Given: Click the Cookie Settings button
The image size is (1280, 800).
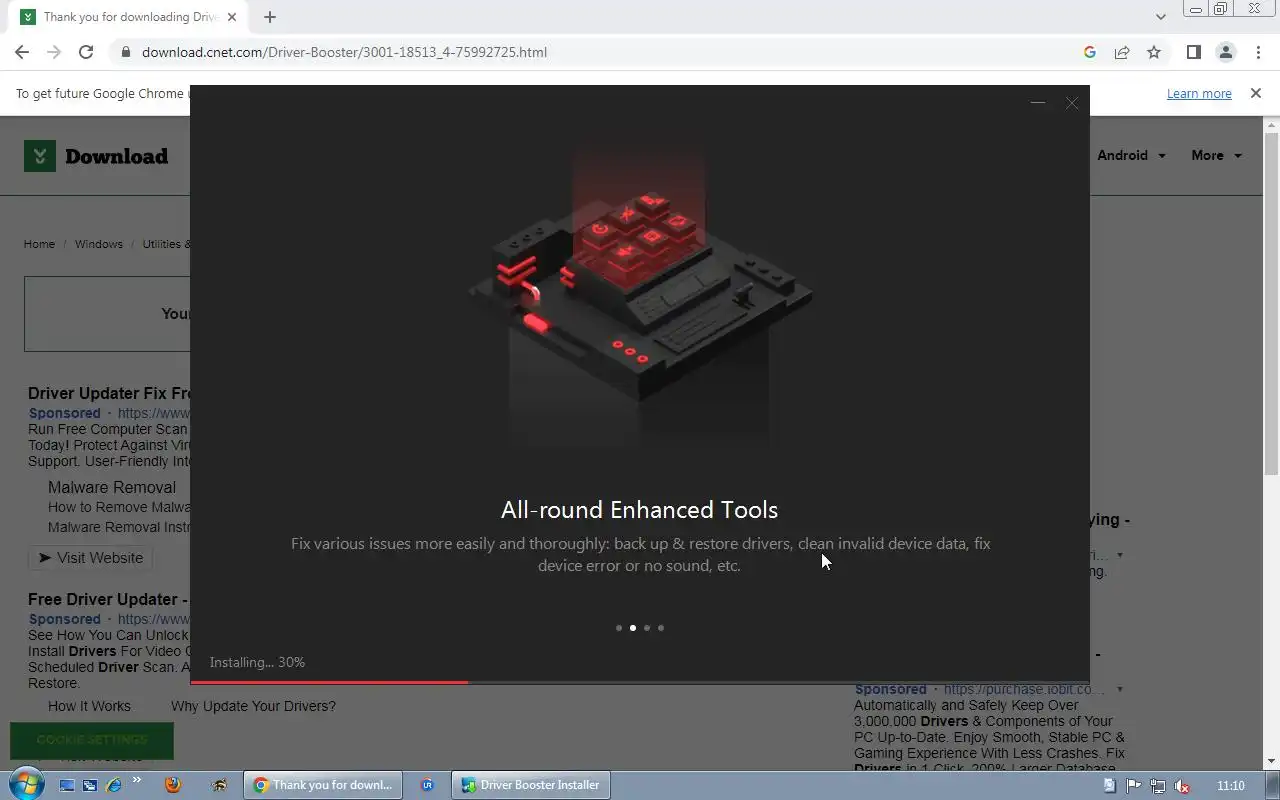Looking at the screenshot, I should (x=91, y=740).
